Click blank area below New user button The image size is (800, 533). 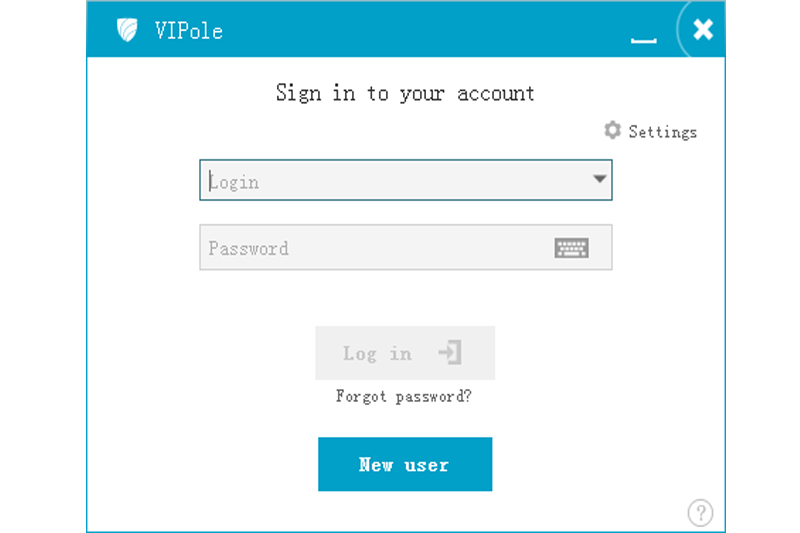[x=405, y=512]
